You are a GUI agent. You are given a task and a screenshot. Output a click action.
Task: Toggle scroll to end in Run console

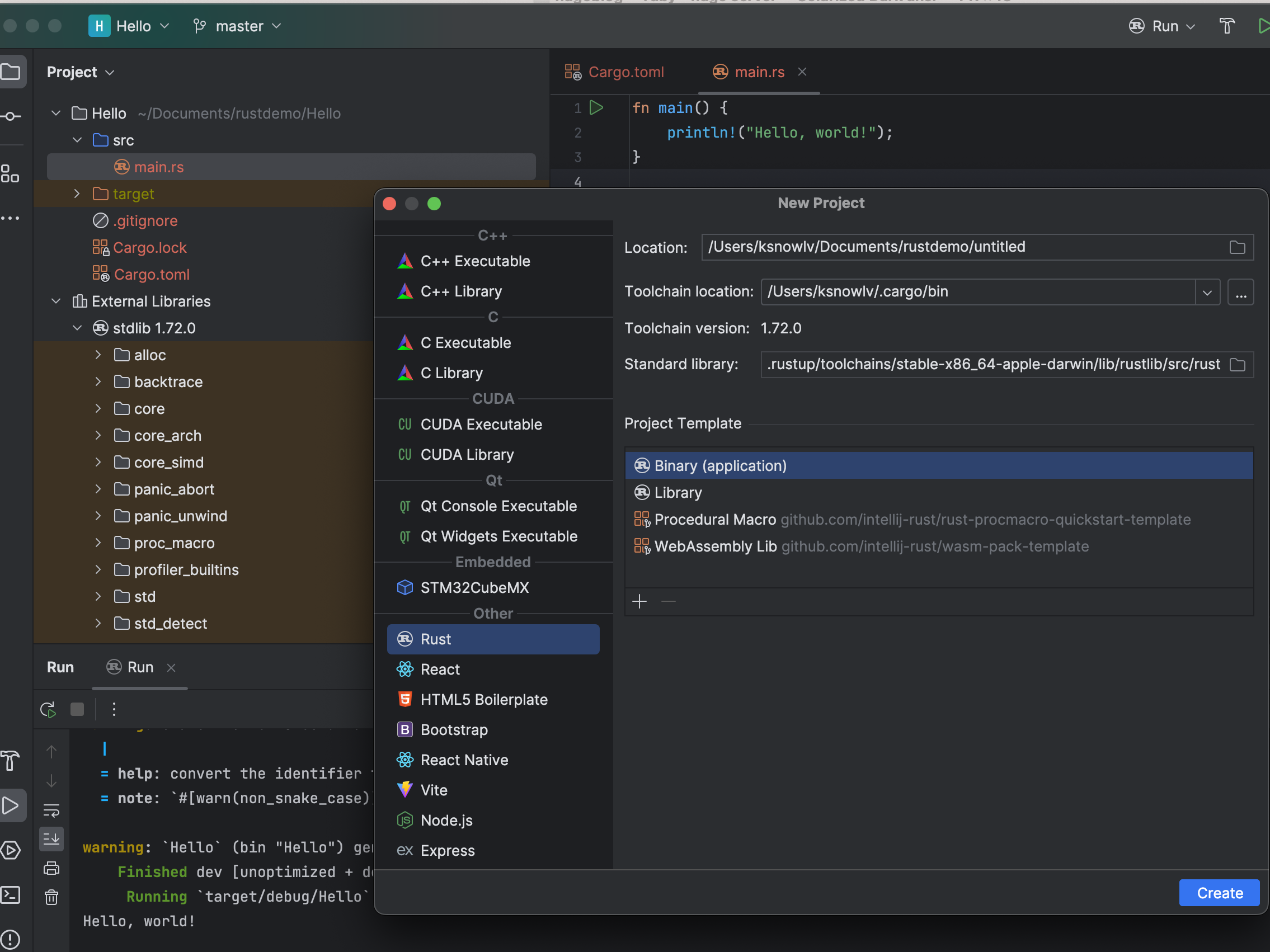pos(51,839)
